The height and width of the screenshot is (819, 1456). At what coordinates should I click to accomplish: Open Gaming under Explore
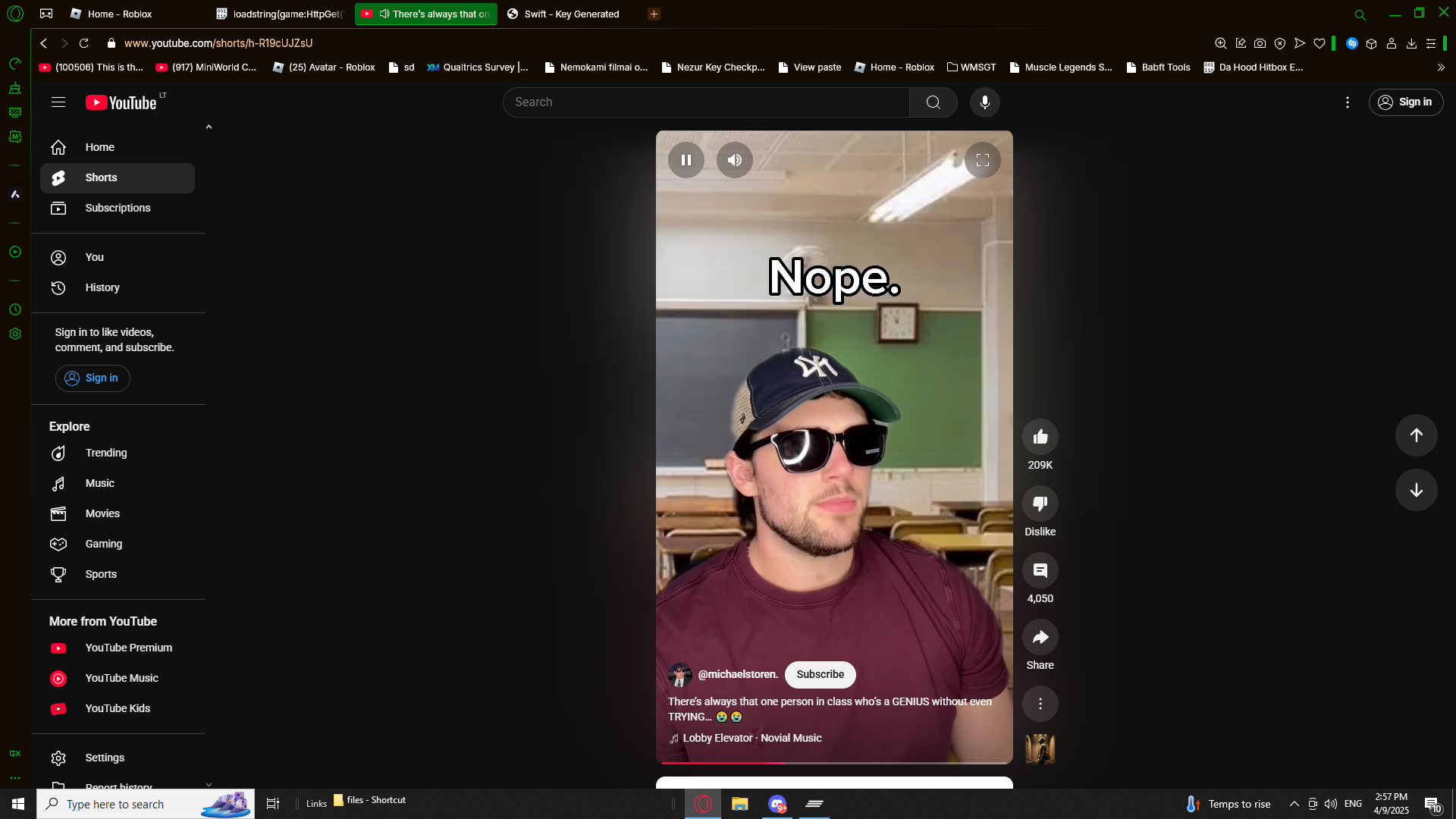[118, 544]
